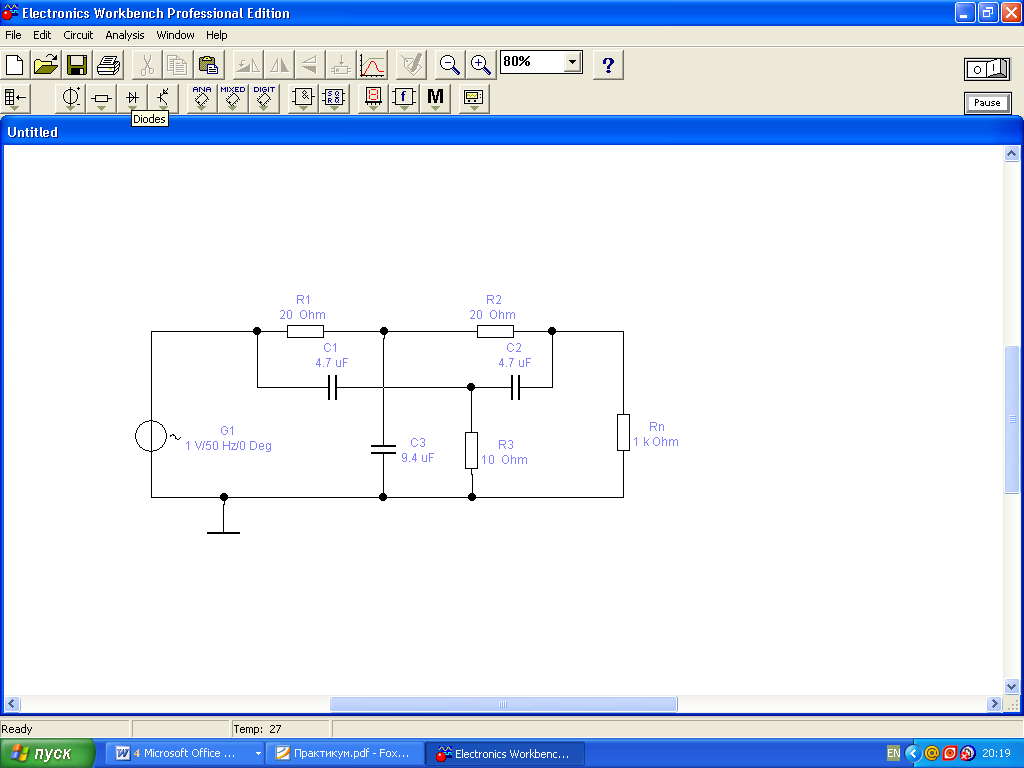Expand the 80% zoom level dropdown
Image resolution: width=1024 pixels, height=768 pixels.
click(572, 62)
